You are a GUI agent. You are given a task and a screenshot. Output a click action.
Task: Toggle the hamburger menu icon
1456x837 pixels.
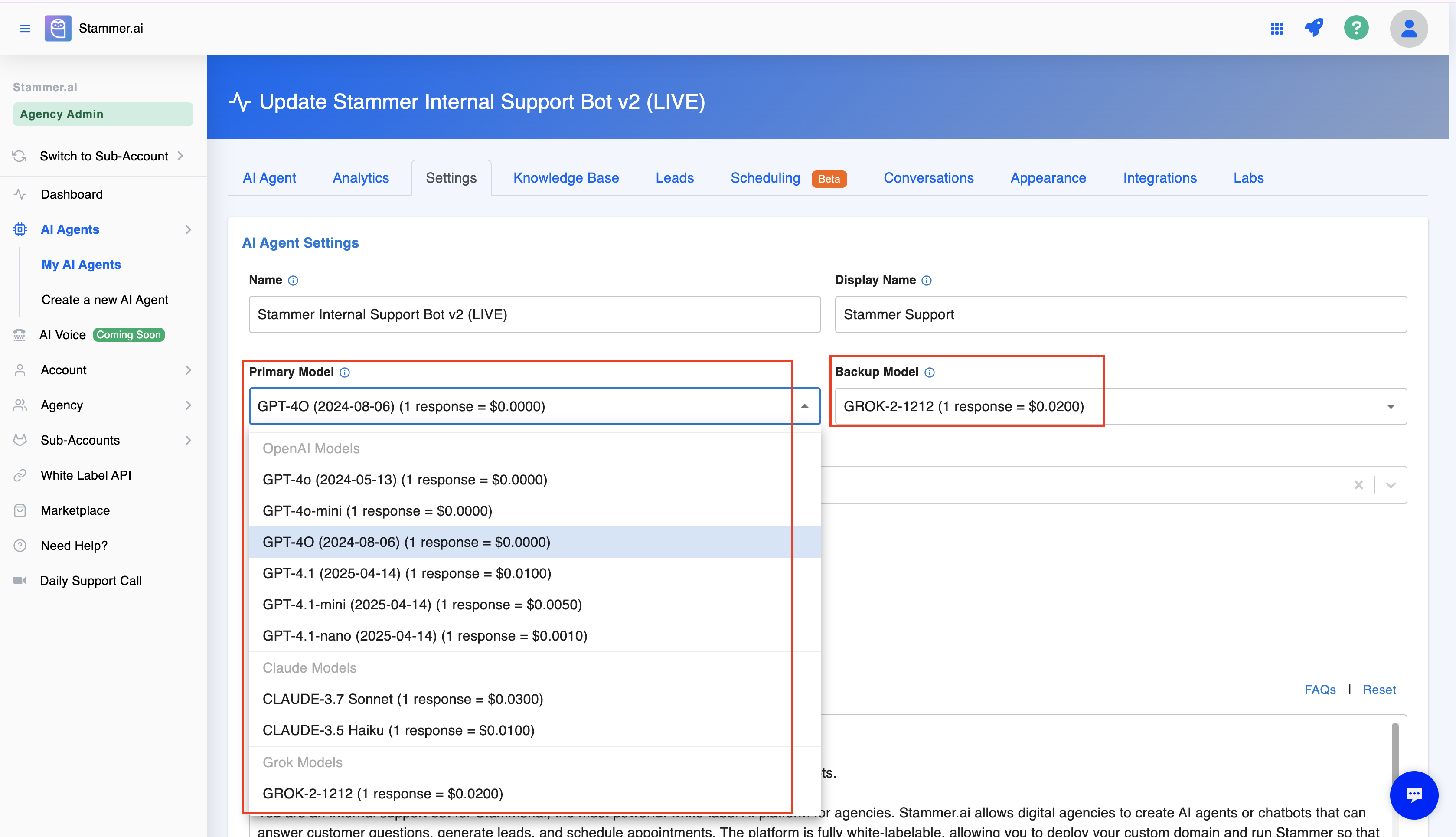[25, 28]
